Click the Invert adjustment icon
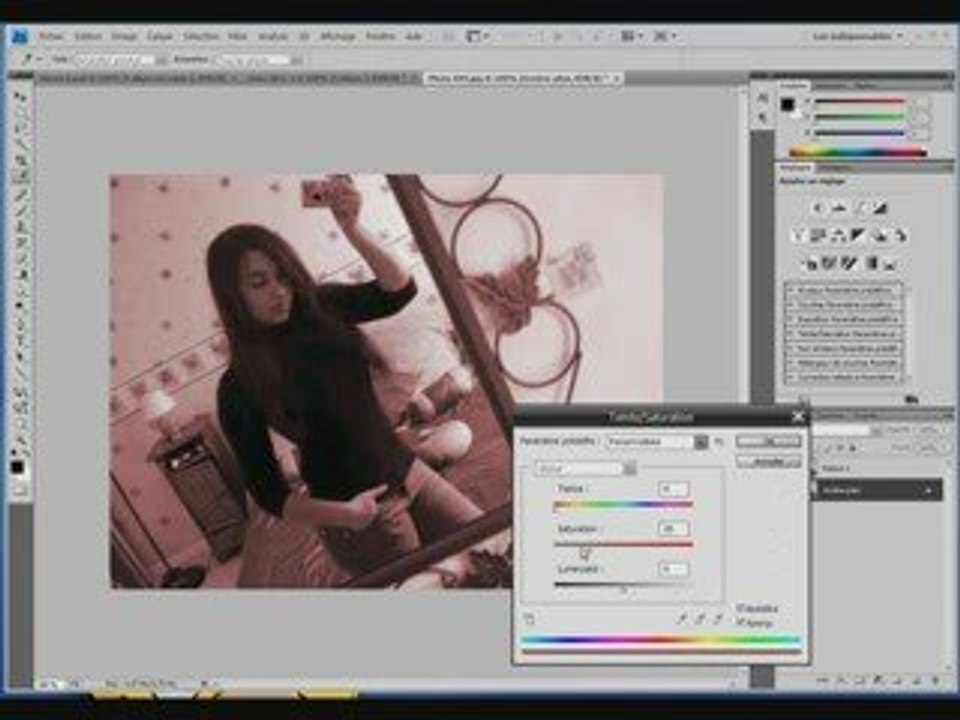 coord(809,263)
